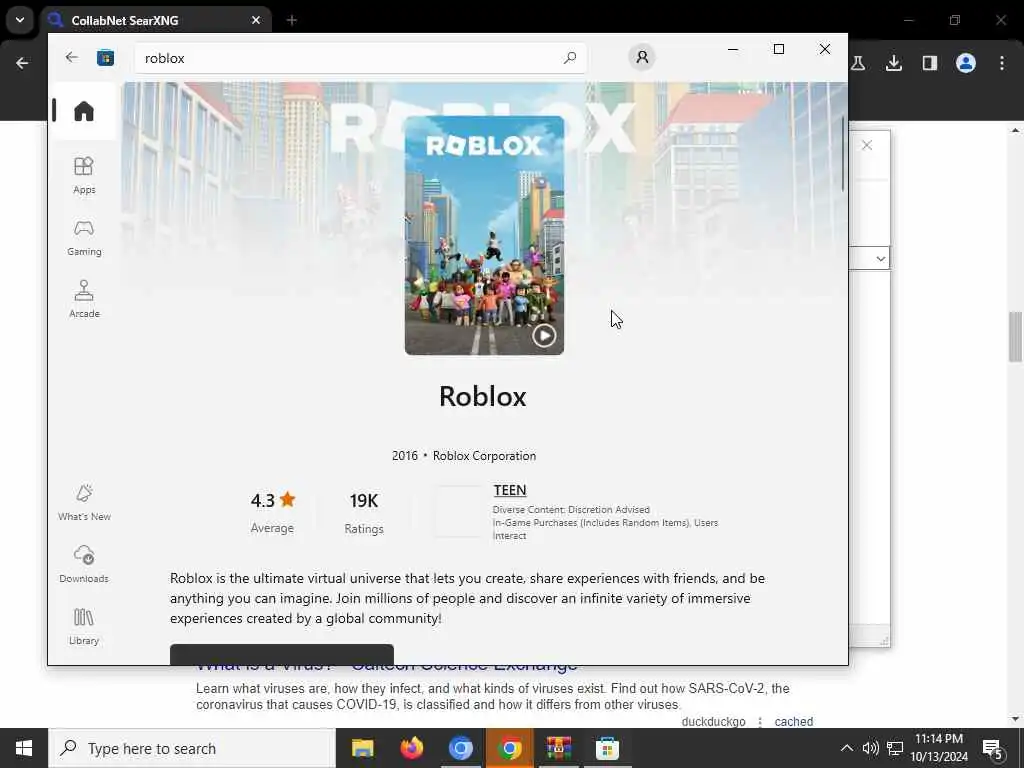The image size is (1024, 768).
Task: Open Chrome downloads icon
Action: click(x=893, y=63)
